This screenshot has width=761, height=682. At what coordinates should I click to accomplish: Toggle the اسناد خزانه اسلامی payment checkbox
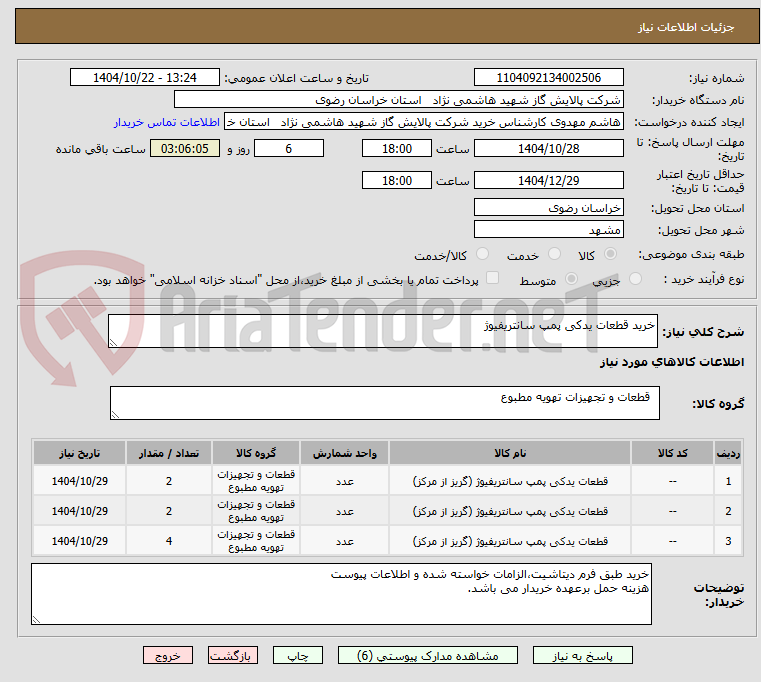492,278
